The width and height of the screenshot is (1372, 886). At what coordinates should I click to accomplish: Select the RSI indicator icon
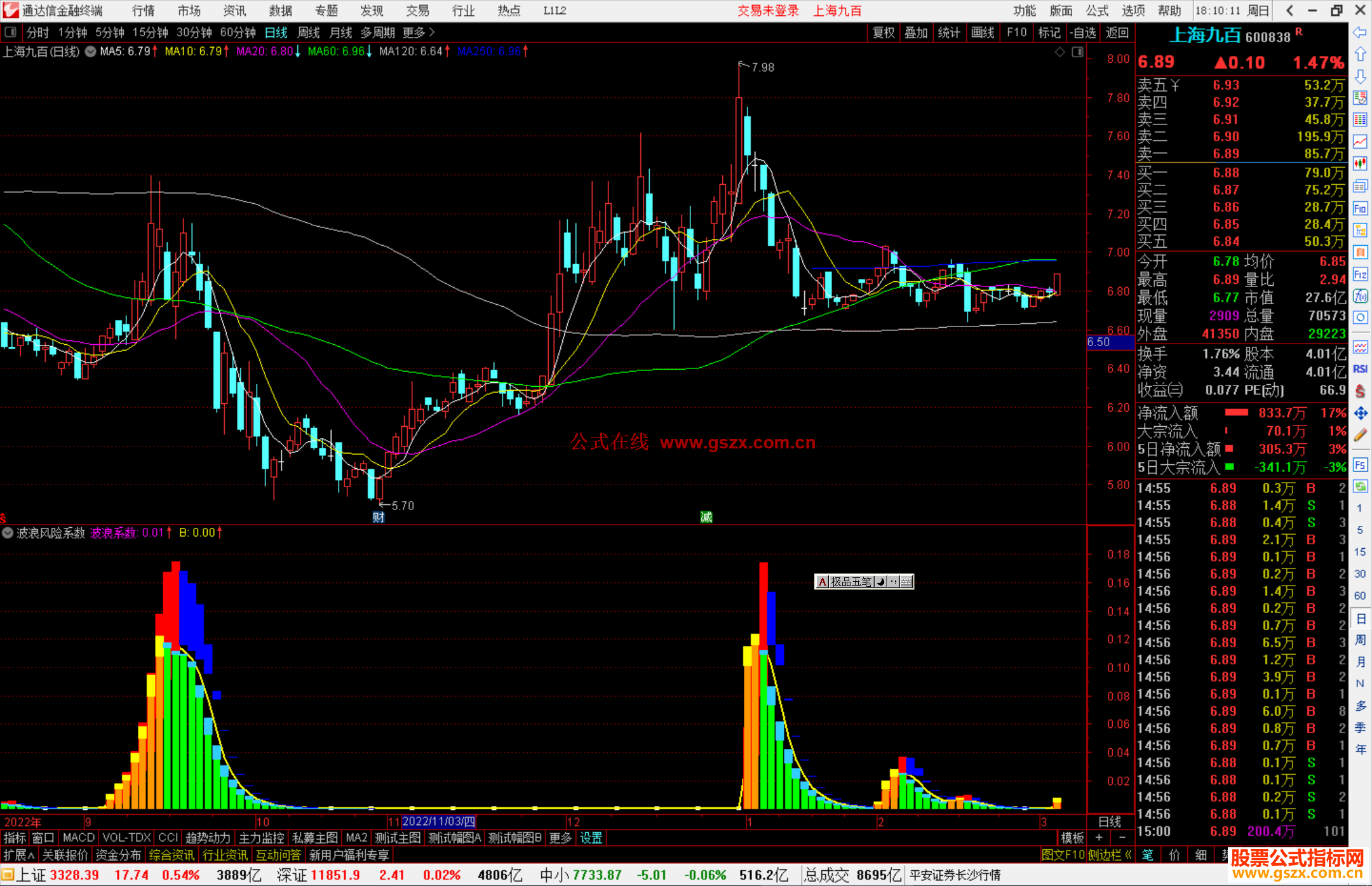1360,369
